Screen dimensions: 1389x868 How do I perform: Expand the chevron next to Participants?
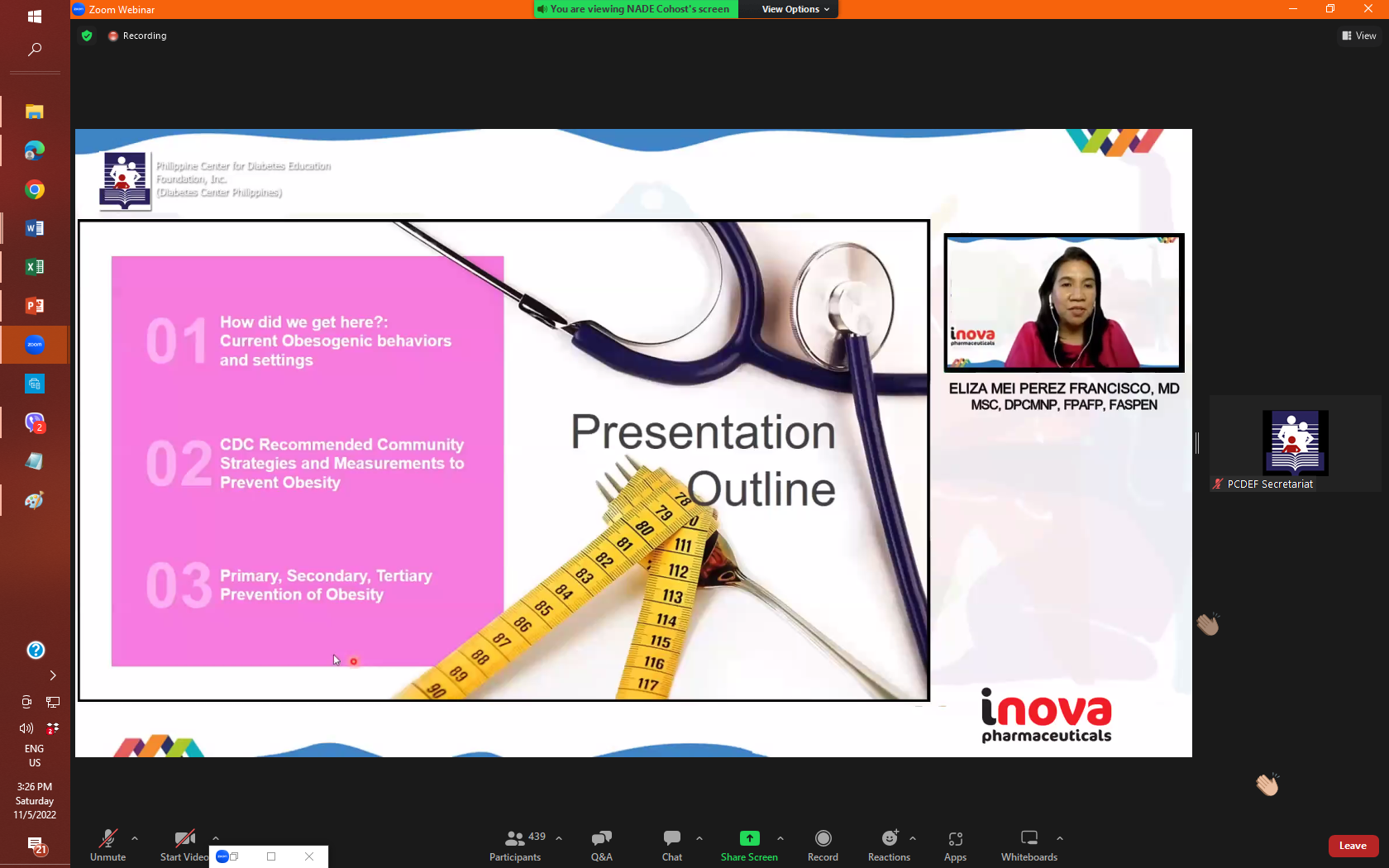click(559, 838)
